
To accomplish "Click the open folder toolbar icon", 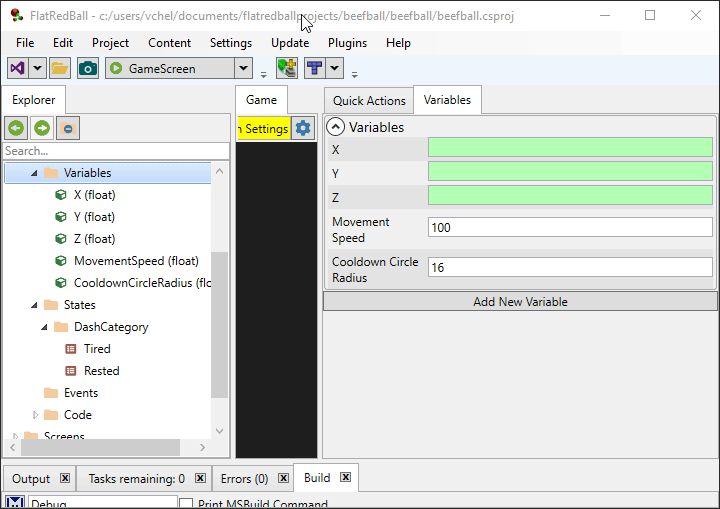I will pos(60,68).
